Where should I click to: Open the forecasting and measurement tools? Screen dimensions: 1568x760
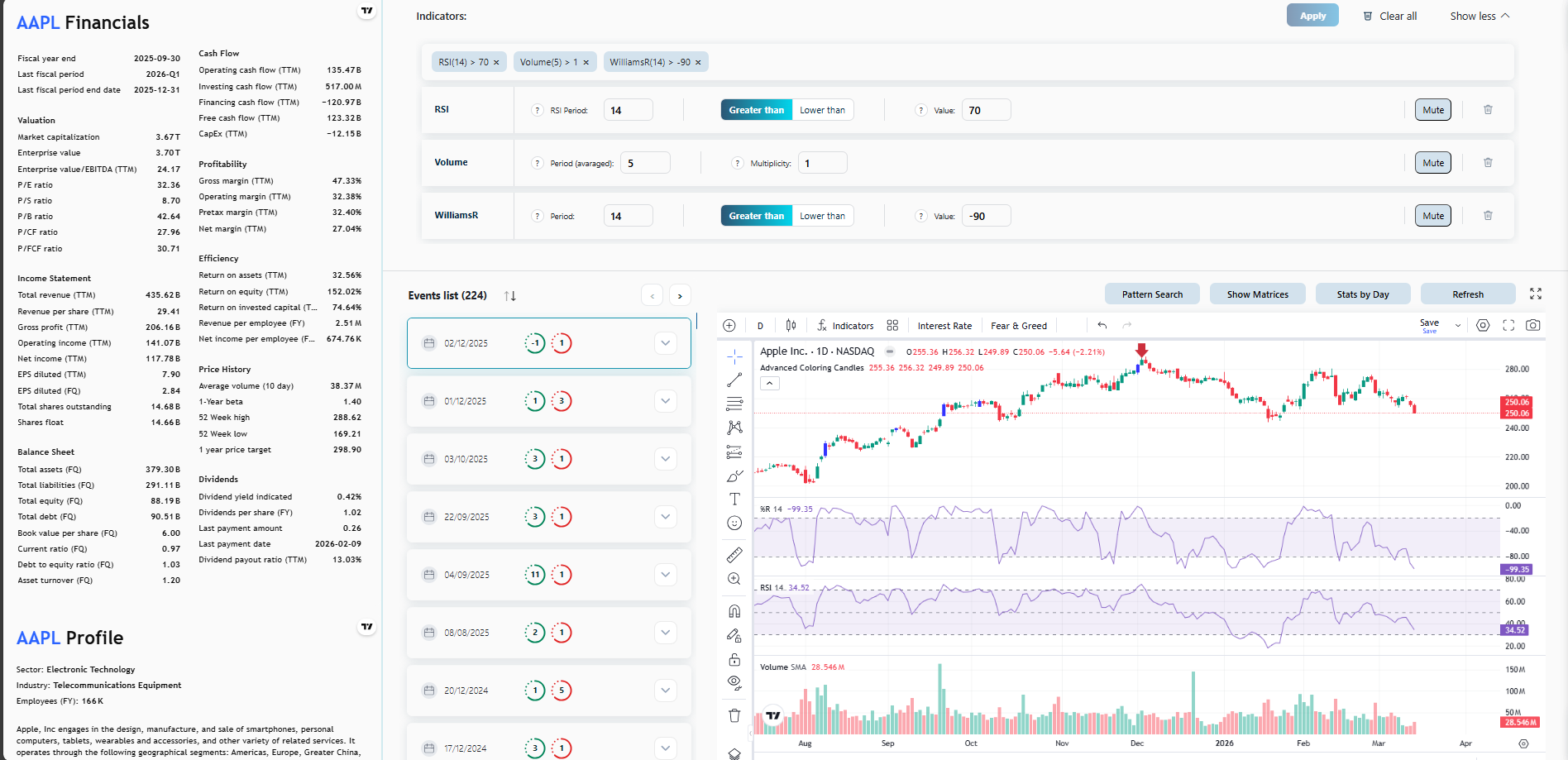tap(734, 452)
